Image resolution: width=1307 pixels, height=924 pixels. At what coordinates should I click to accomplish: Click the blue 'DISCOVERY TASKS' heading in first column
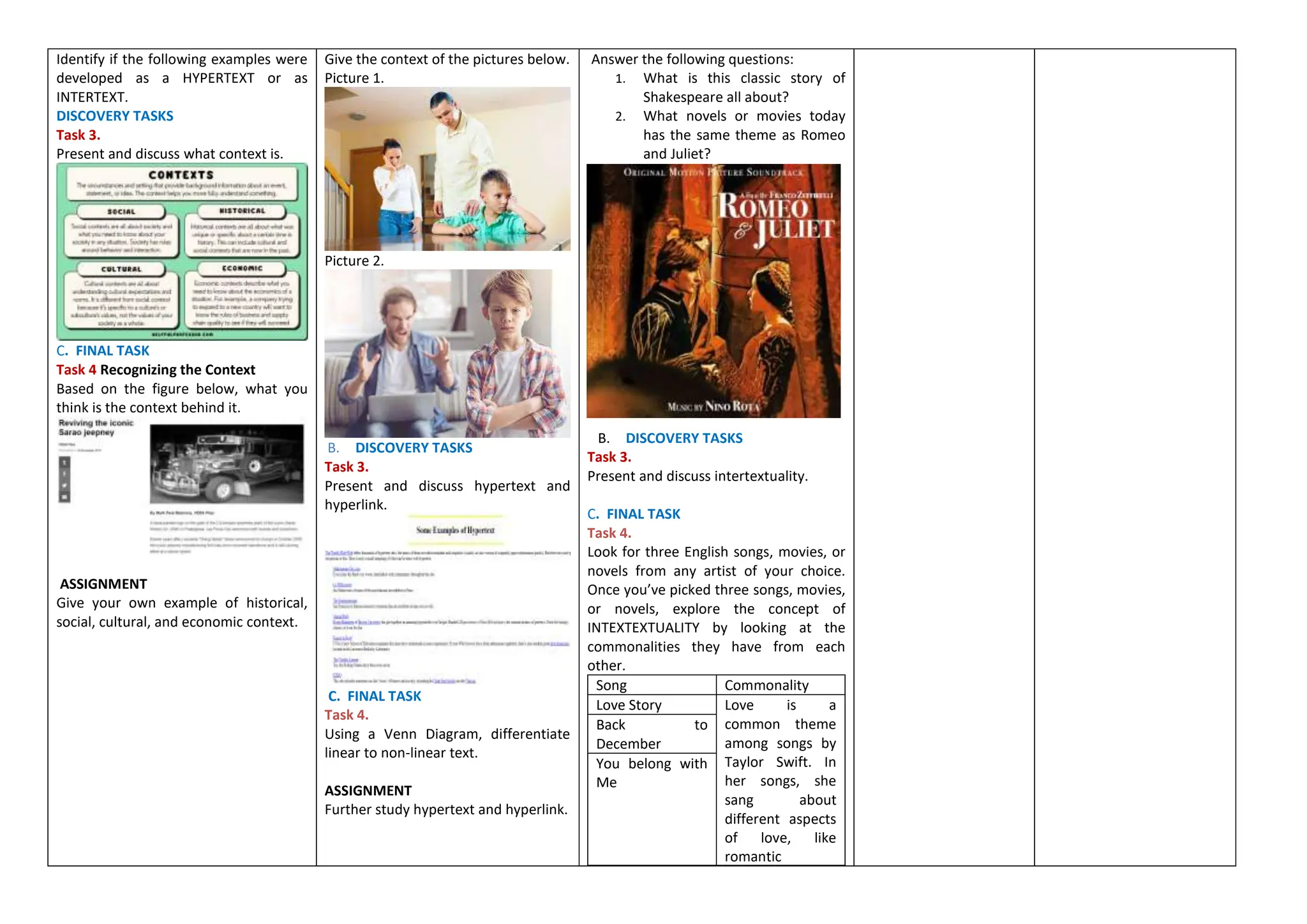(115, 116)
